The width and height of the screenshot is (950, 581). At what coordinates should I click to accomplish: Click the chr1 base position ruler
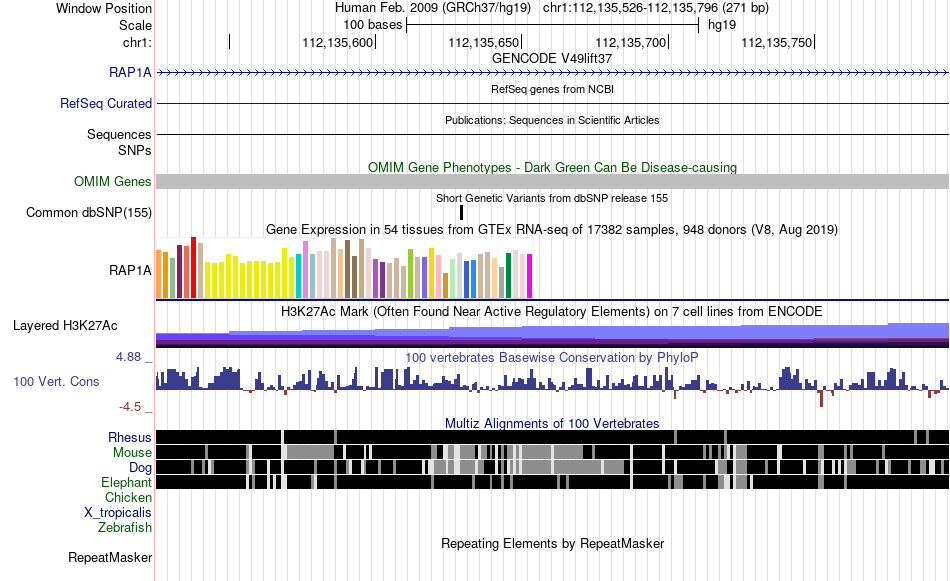[553, 42]
